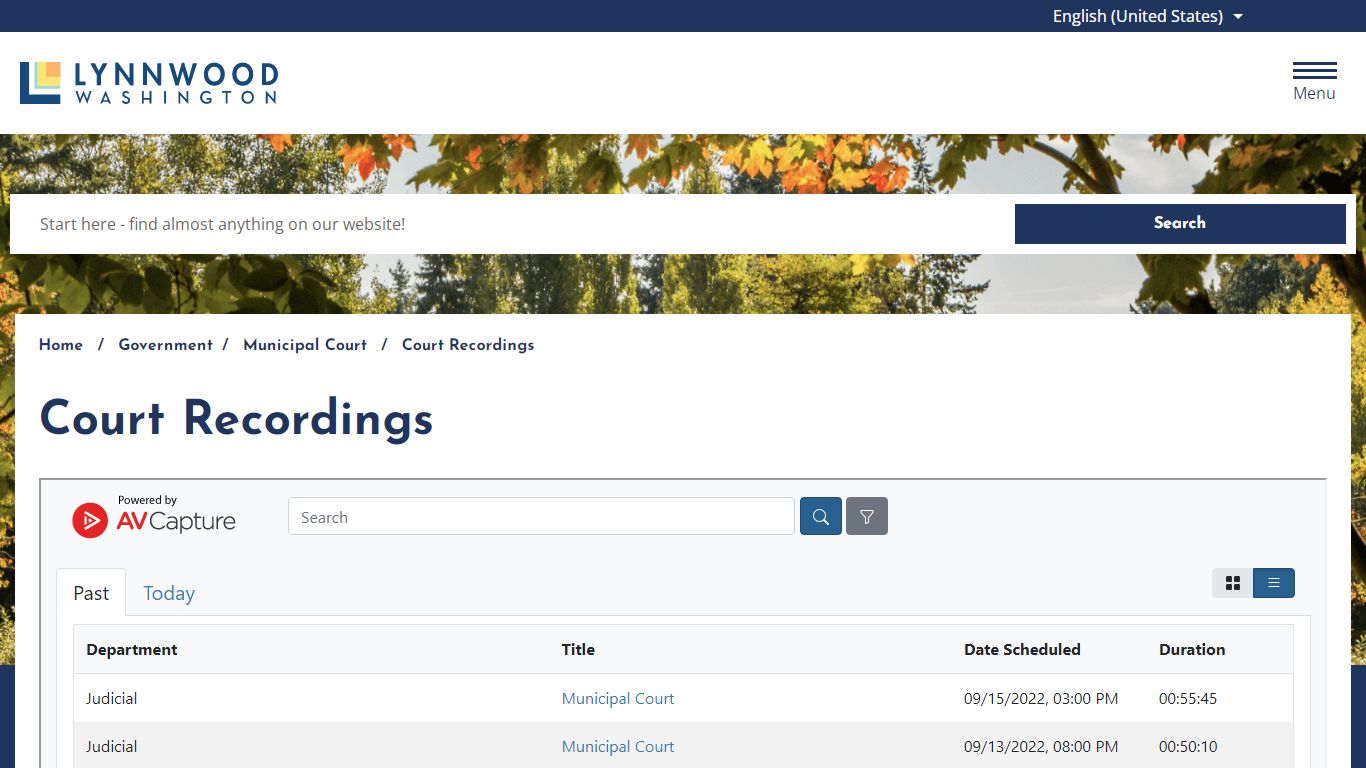Click the duration 00:55:45
Image resolution: width=1366 pixels, height=768 pixels.
click(1188, 698)
